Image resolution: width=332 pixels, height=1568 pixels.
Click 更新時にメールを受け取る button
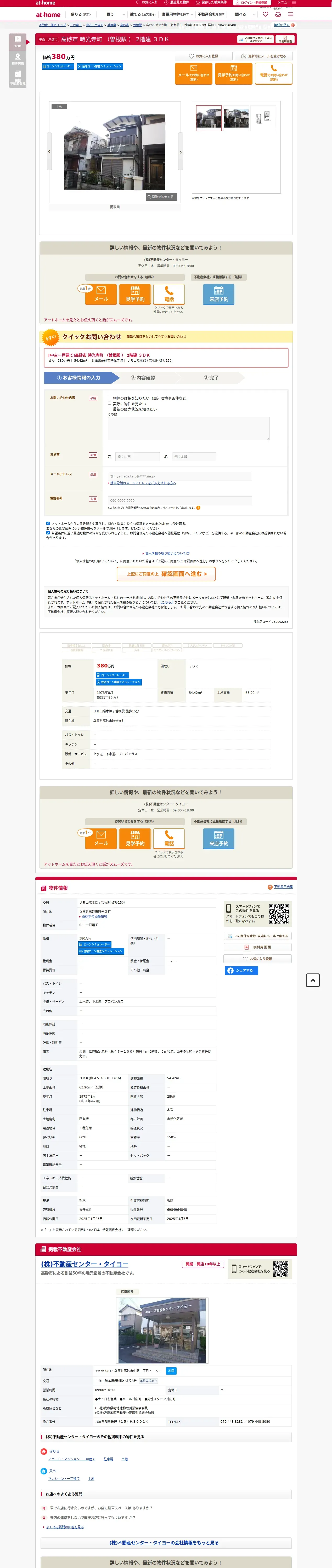pyautogui.click(x=264, y=56)
